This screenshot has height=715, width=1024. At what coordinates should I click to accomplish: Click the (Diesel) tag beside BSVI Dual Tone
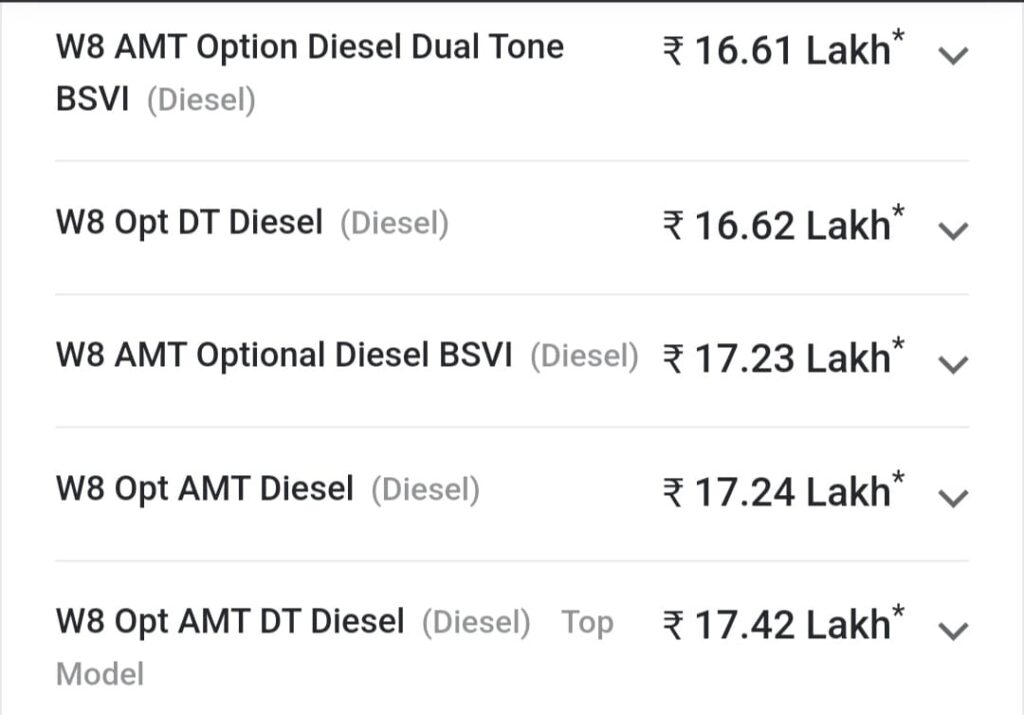pos(201,101)
